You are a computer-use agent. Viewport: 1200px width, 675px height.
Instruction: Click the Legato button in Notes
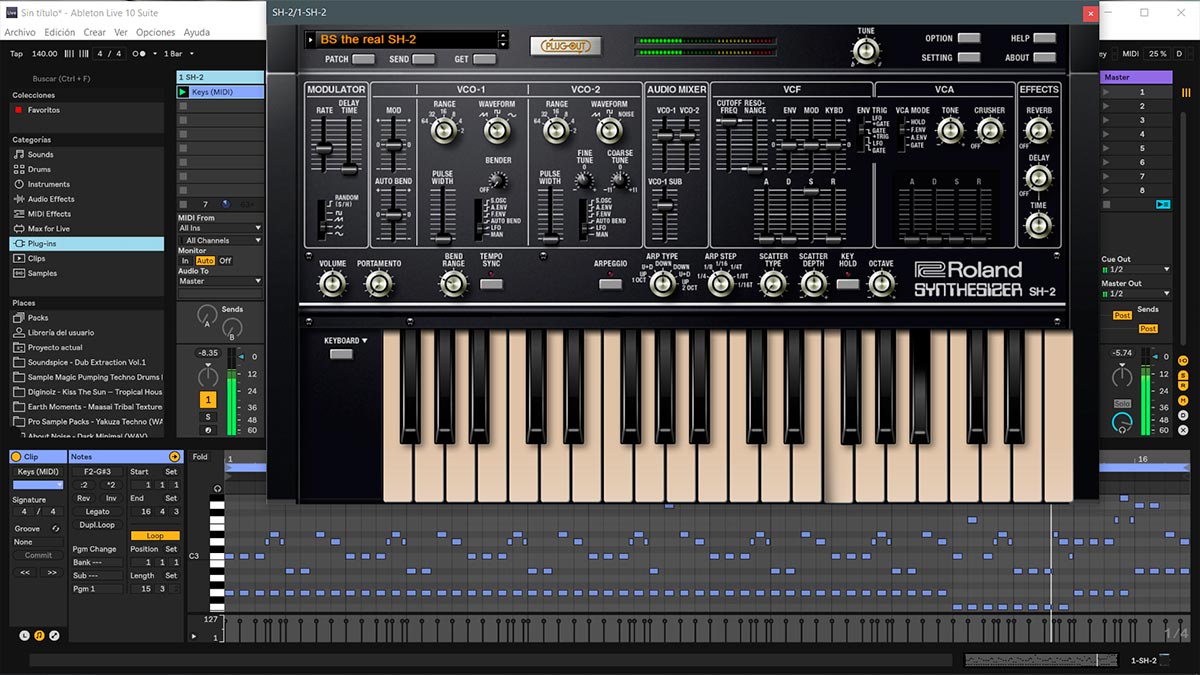click(x=97, y=511)
